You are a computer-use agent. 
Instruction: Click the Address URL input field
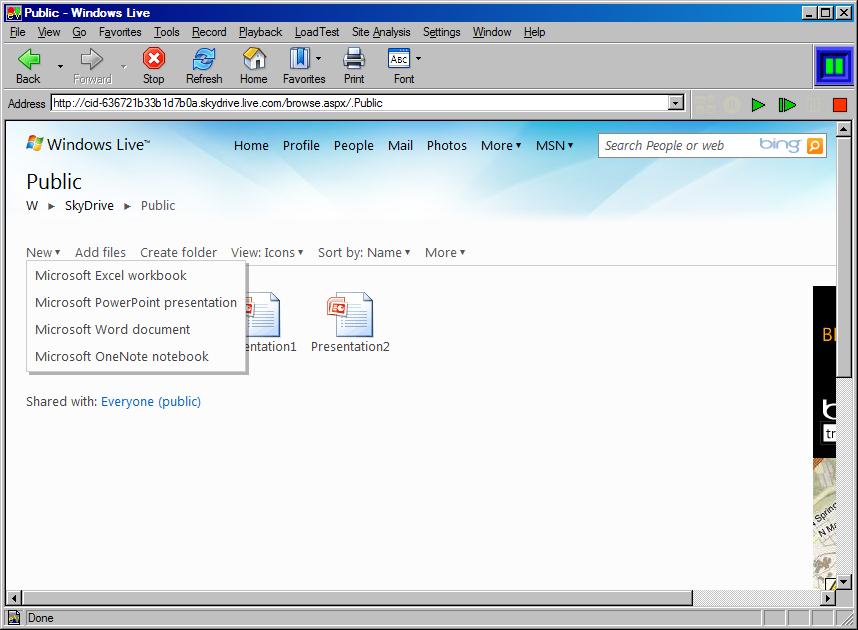360,103
